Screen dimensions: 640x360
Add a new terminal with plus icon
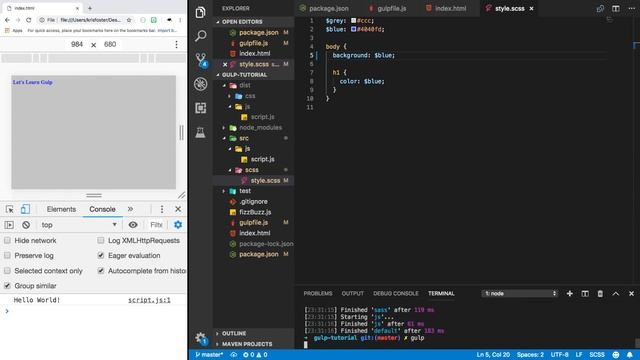(569, 293)
